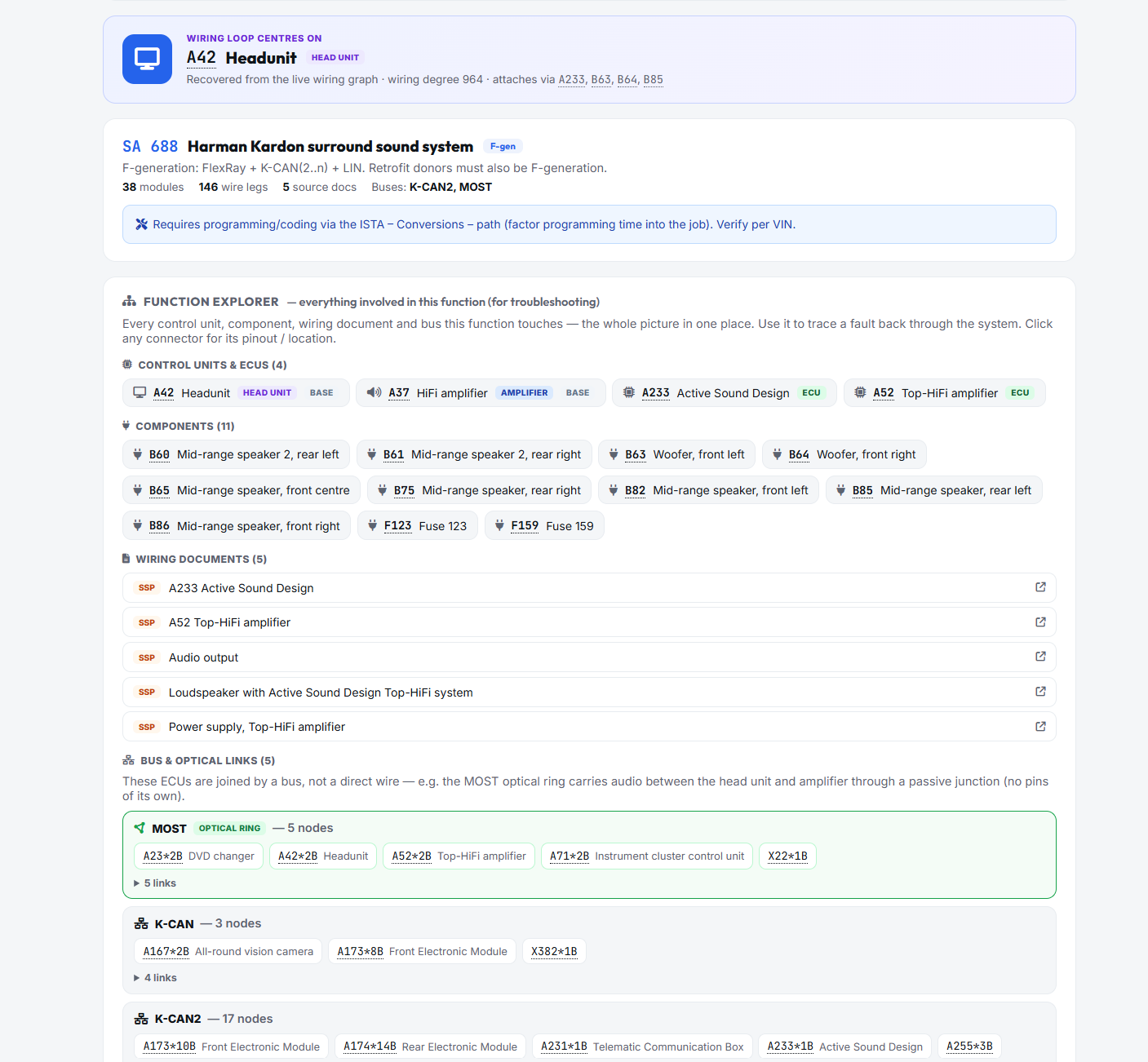The height and width of the screenshot is (1062, 1148).
Task: Click the speaker icon on A37 HiFi amplifier
Action: coord(374,392)
